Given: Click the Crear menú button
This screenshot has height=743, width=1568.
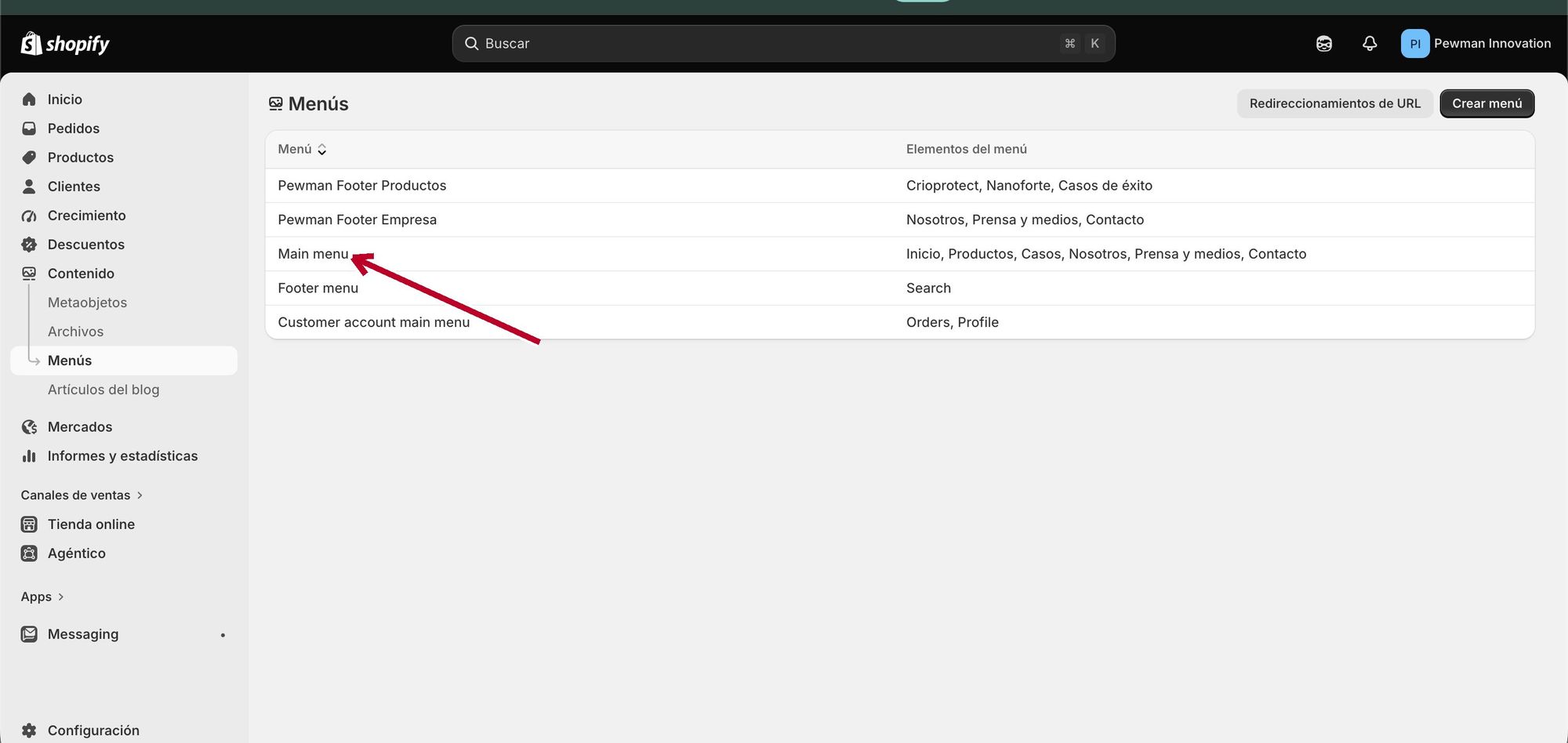Looking at the screenshot, I should pyautogui.click(x=1487, y=103).
